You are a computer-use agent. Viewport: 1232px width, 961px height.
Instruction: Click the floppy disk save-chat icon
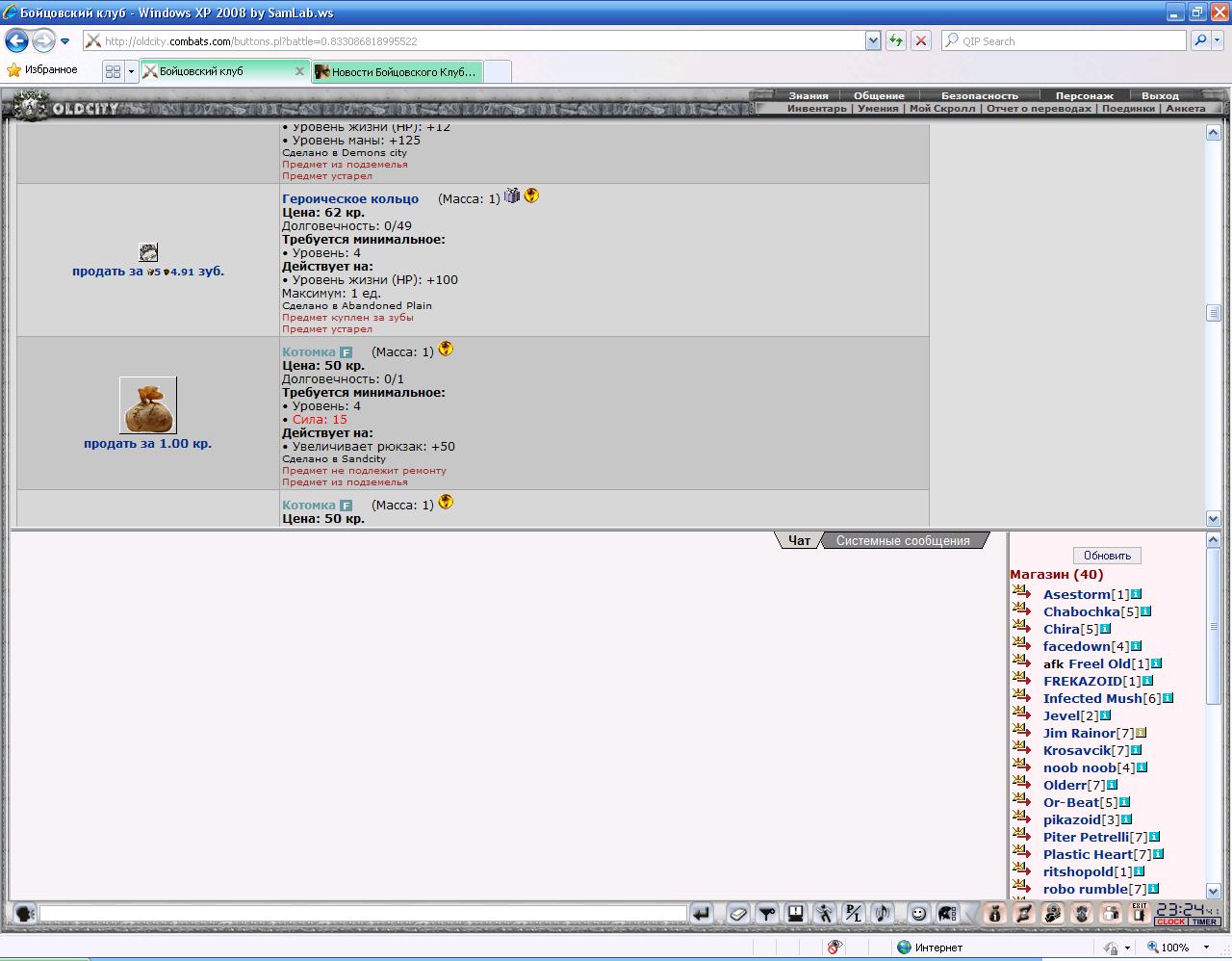[796, 913]
